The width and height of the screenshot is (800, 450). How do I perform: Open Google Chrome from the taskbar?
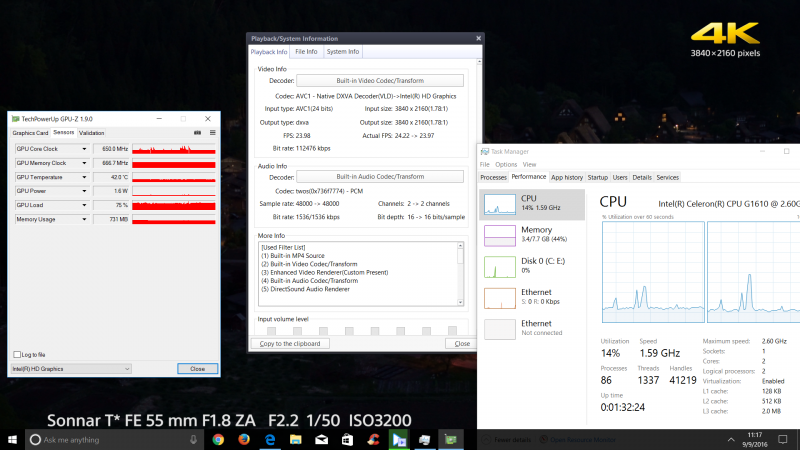click(x=218, y=440)
